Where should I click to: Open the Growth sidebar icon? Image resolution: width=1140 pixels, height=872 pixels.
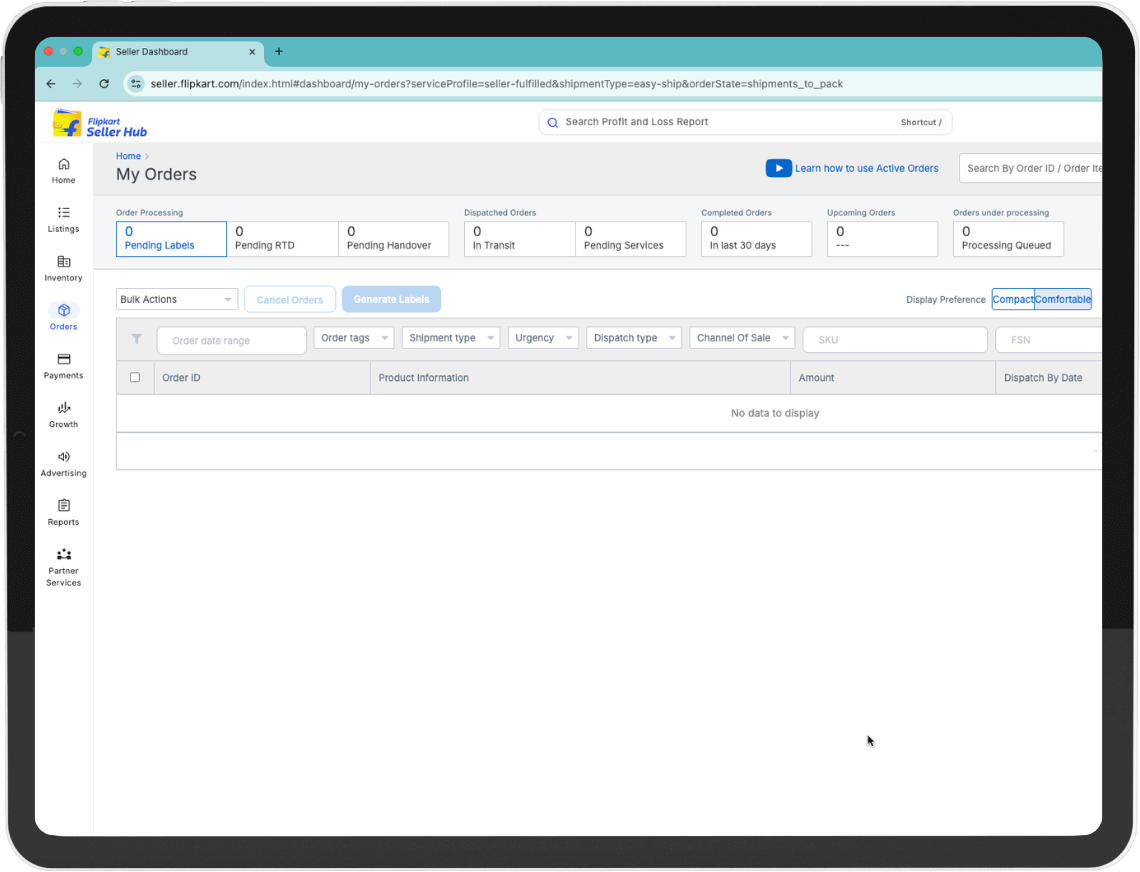tap(64, 408)
